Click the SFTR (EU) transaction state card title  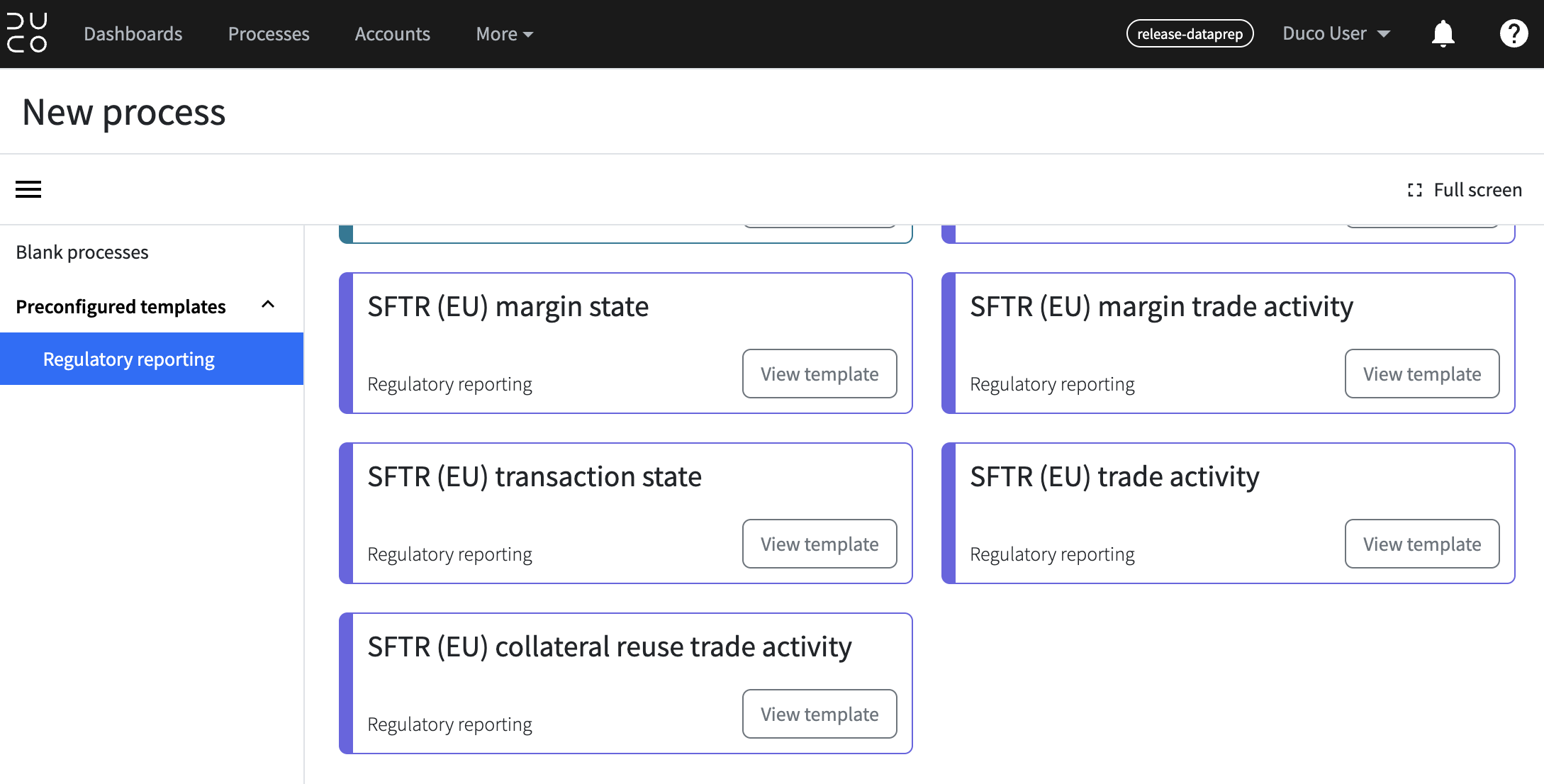[535, 476]
